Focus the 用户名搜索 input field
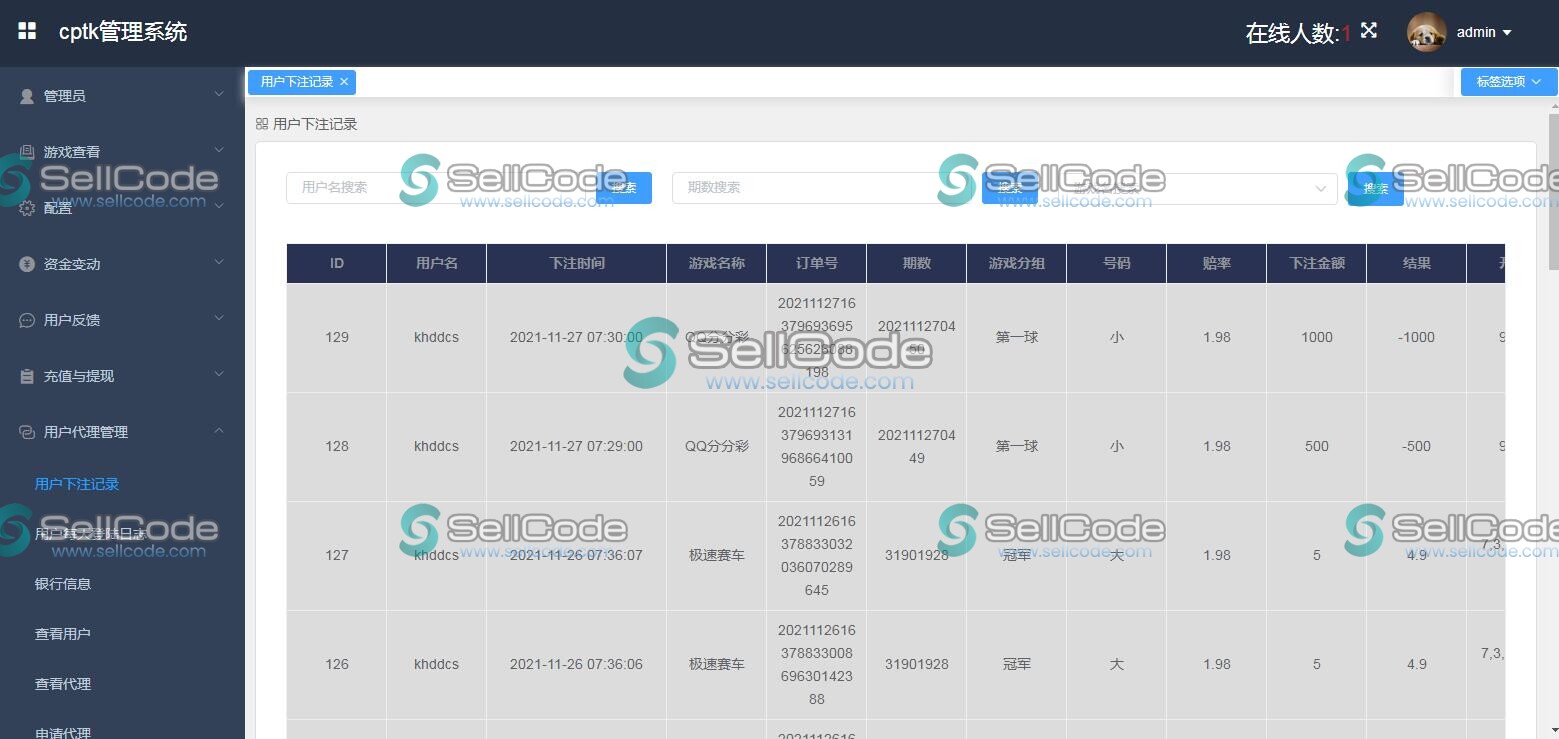 [x=441, y=187]
